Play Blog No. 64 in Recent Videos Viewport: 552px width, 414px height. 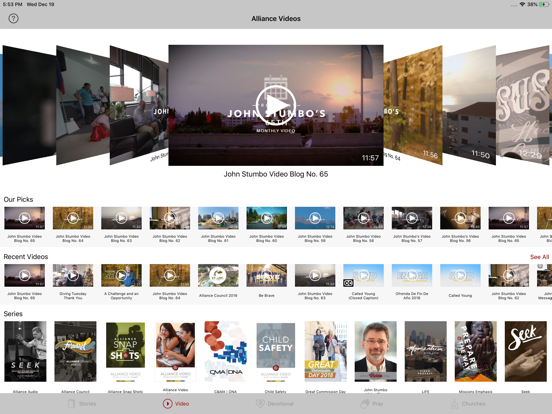170,275
